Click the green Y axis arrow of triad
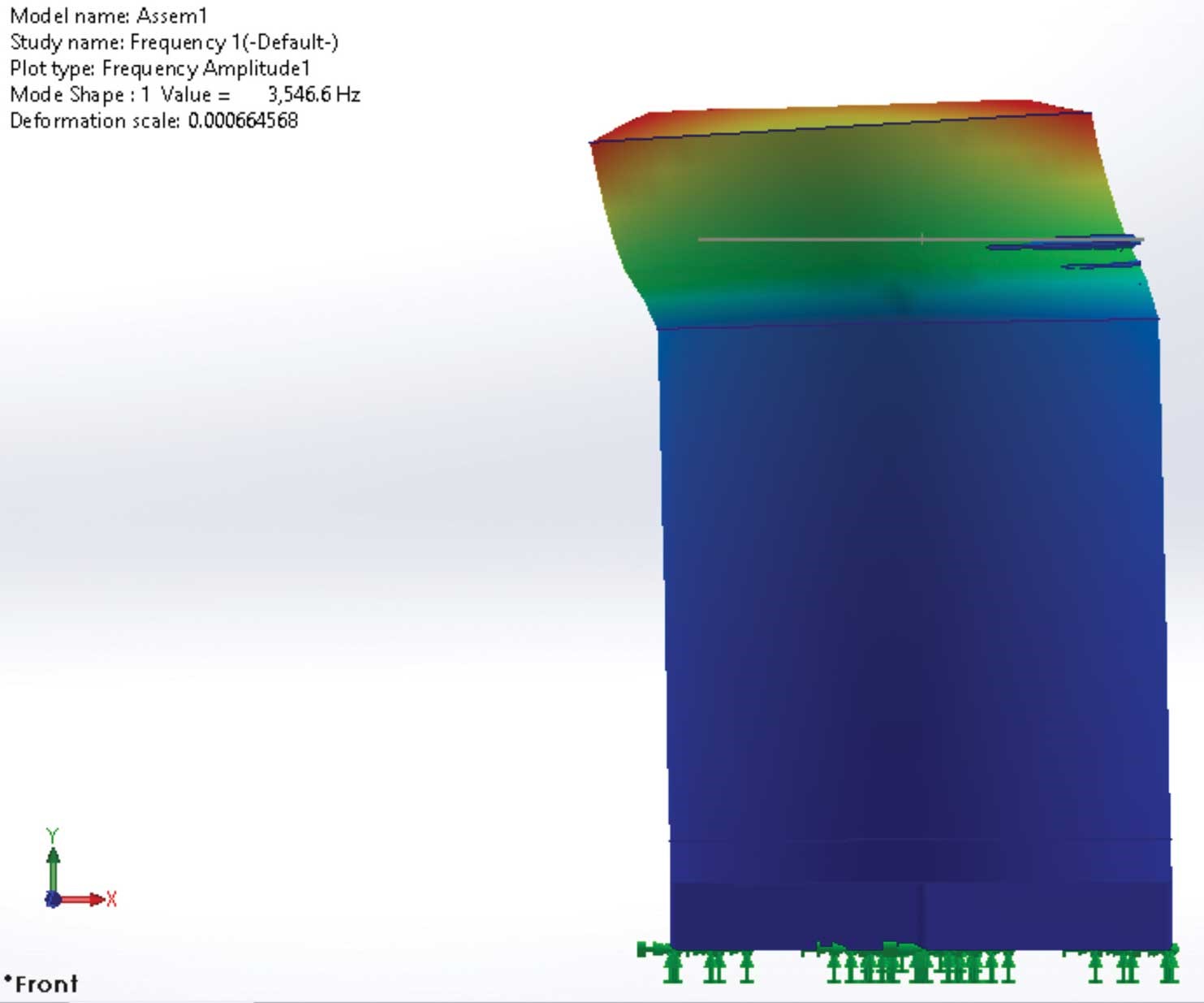This screenshot has height=1003, width=1204. (53, 863)
